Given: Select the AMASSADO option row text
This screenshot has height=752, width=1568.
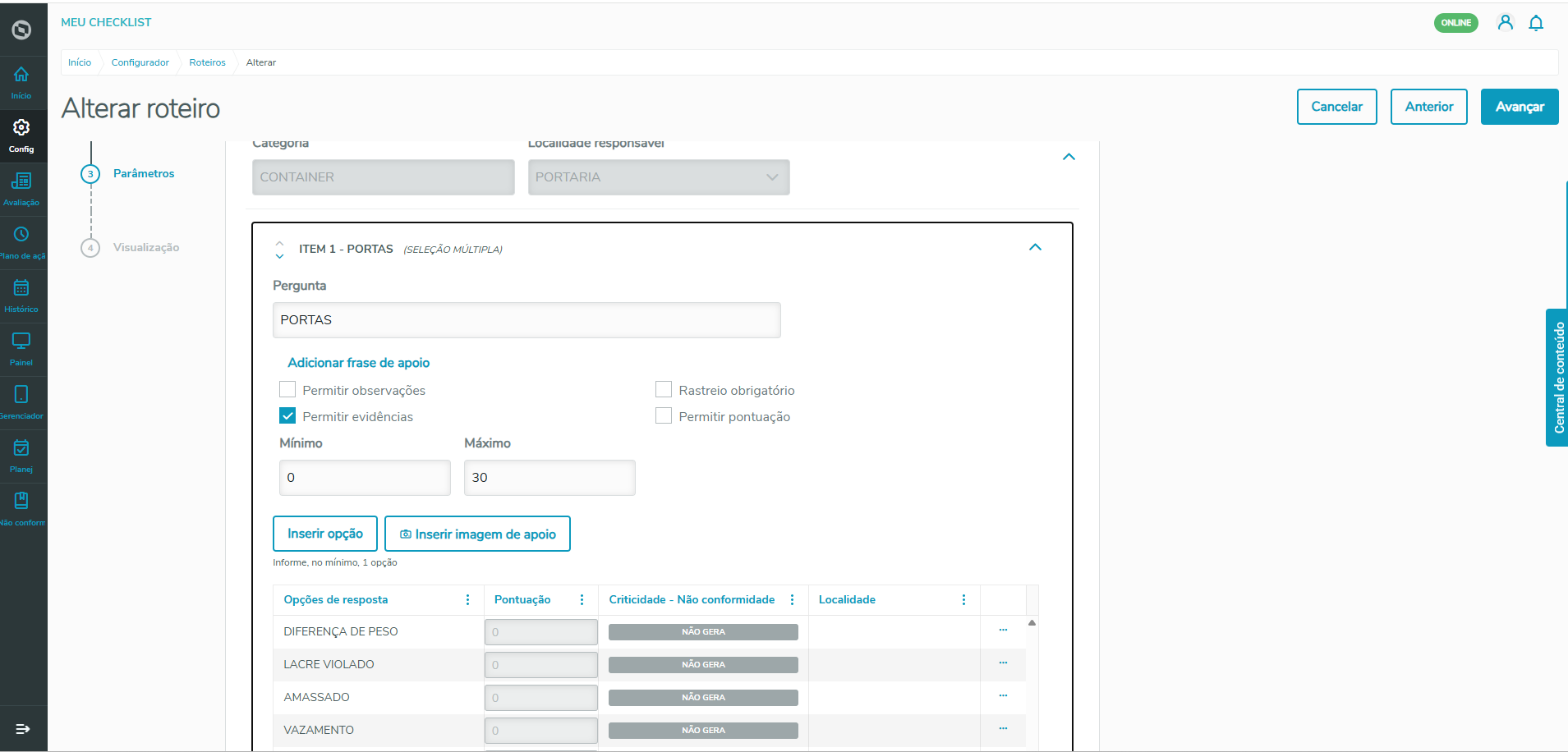Looking at the screenshot, I should pos(316,697).
